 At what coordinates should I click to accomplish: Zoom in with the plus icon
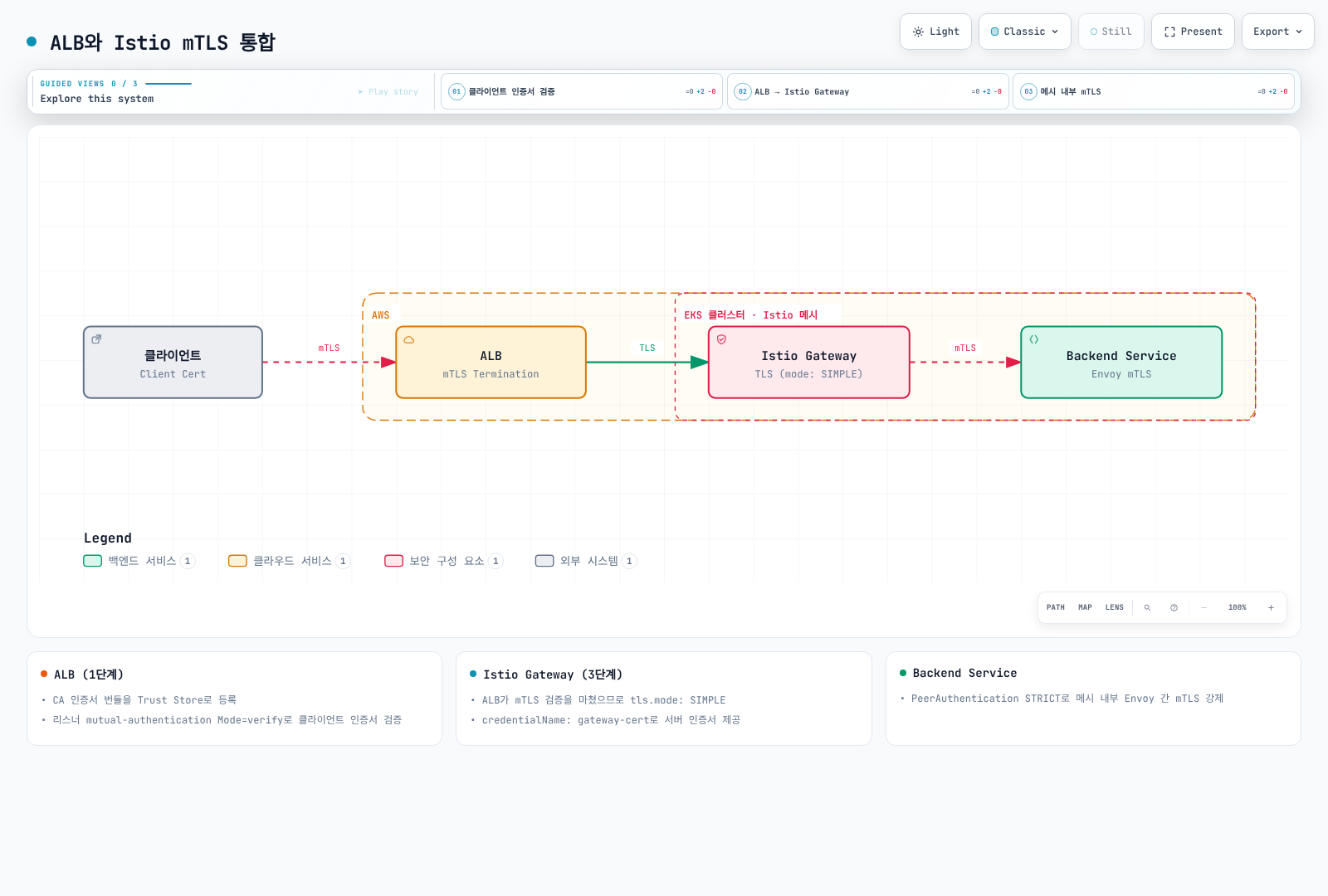(x=1271, y=607)
